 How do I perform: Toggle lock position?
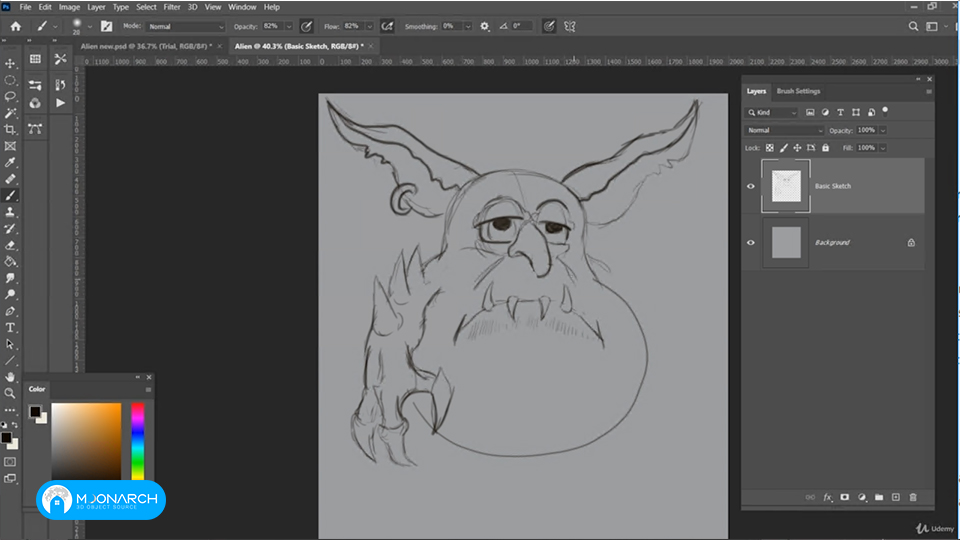(x=797, y=148)
